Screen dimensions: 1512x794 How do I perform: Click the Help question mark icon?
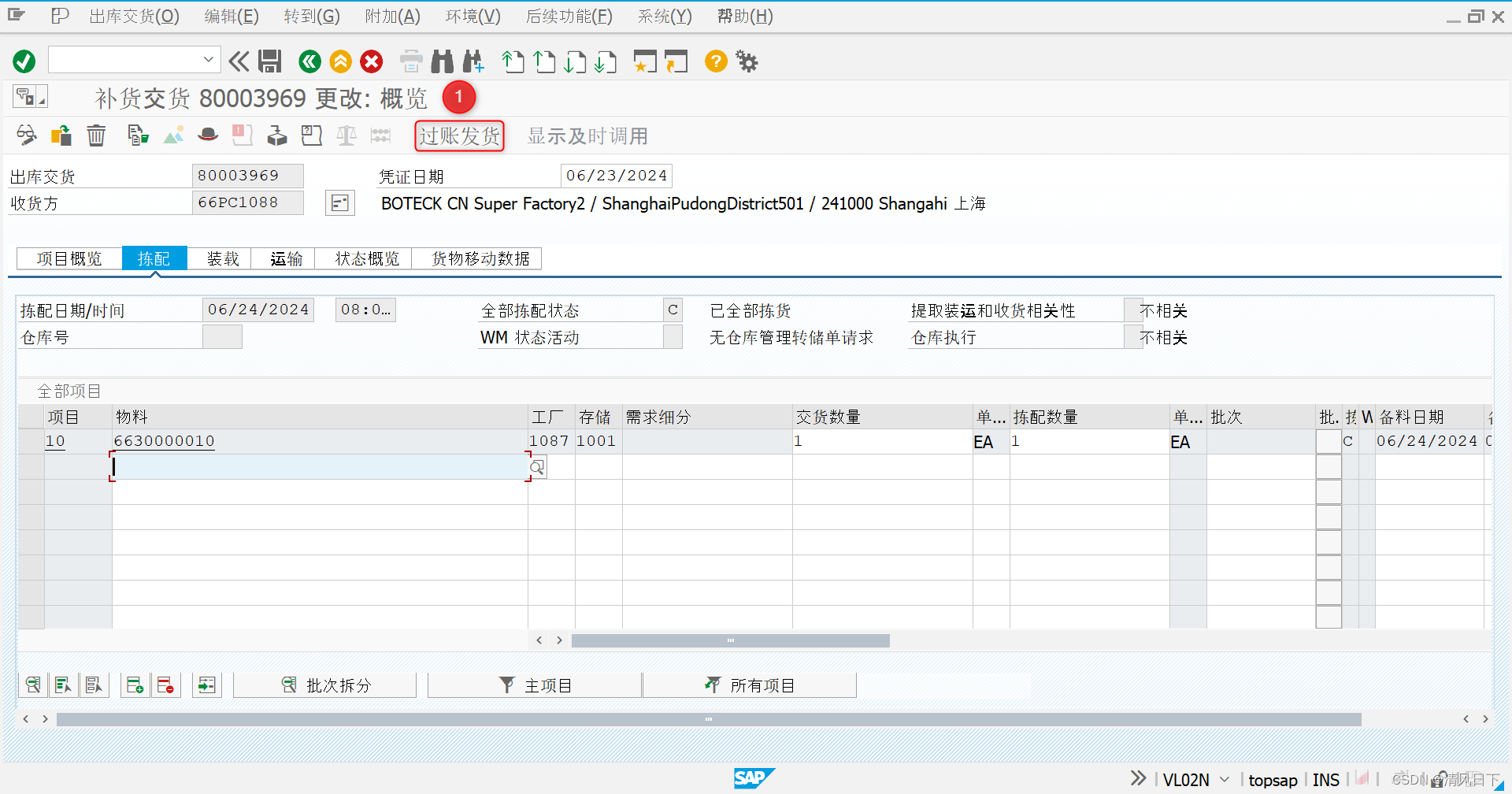(x=715, y=61)
